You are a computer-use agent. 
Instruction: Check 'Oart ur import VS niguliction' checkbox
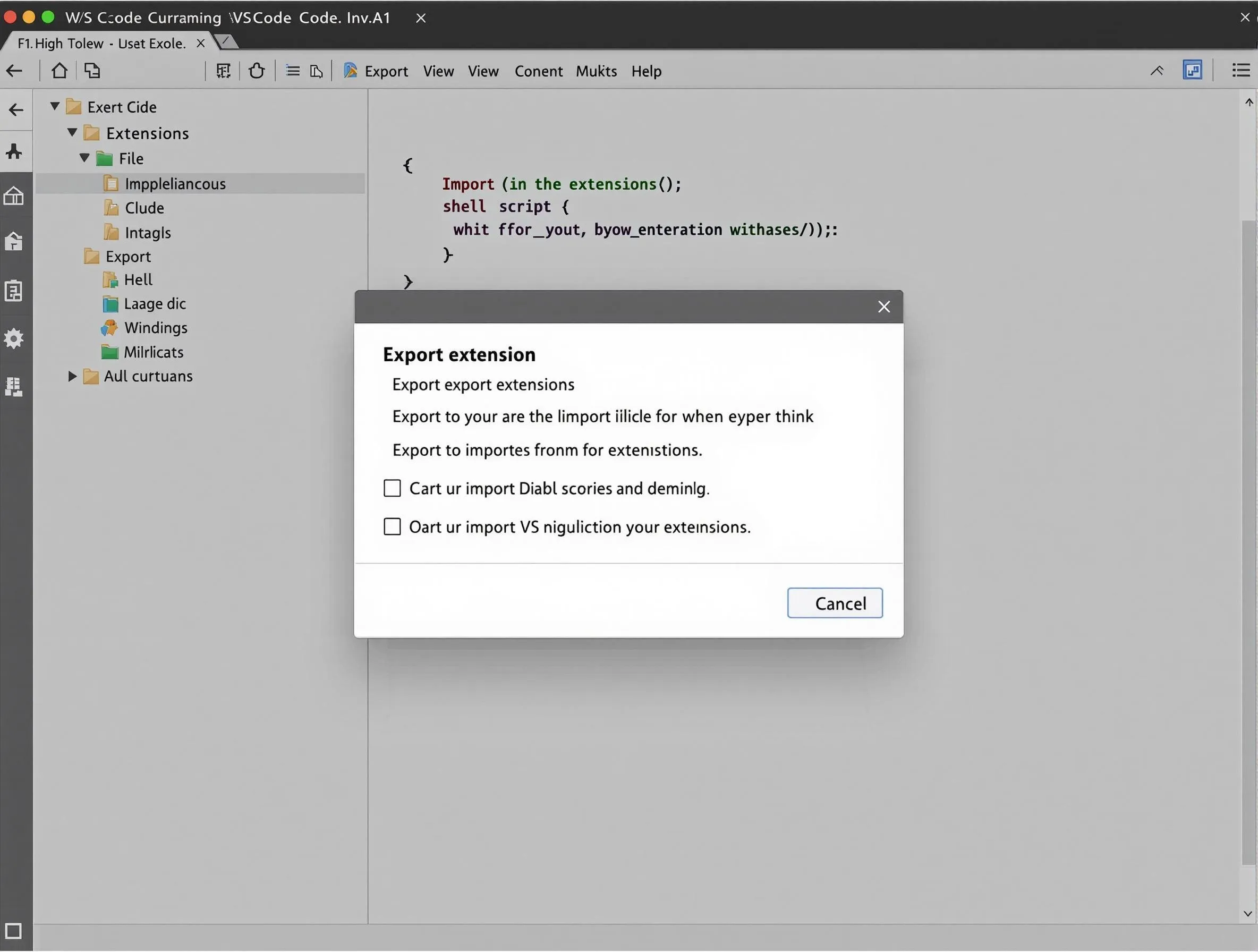[393, 527]
